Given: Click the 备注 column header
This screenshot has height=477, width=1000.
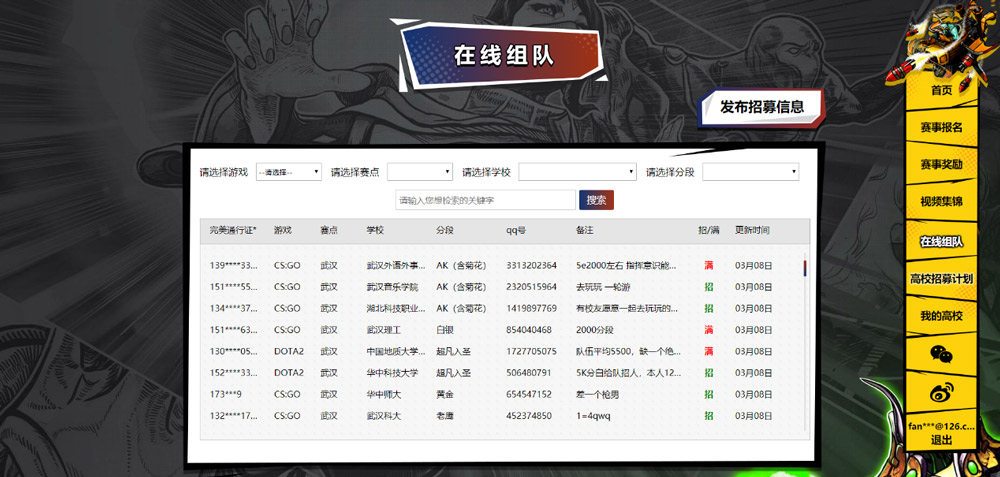Looking at the screenshot, I should tap(584, 230).
